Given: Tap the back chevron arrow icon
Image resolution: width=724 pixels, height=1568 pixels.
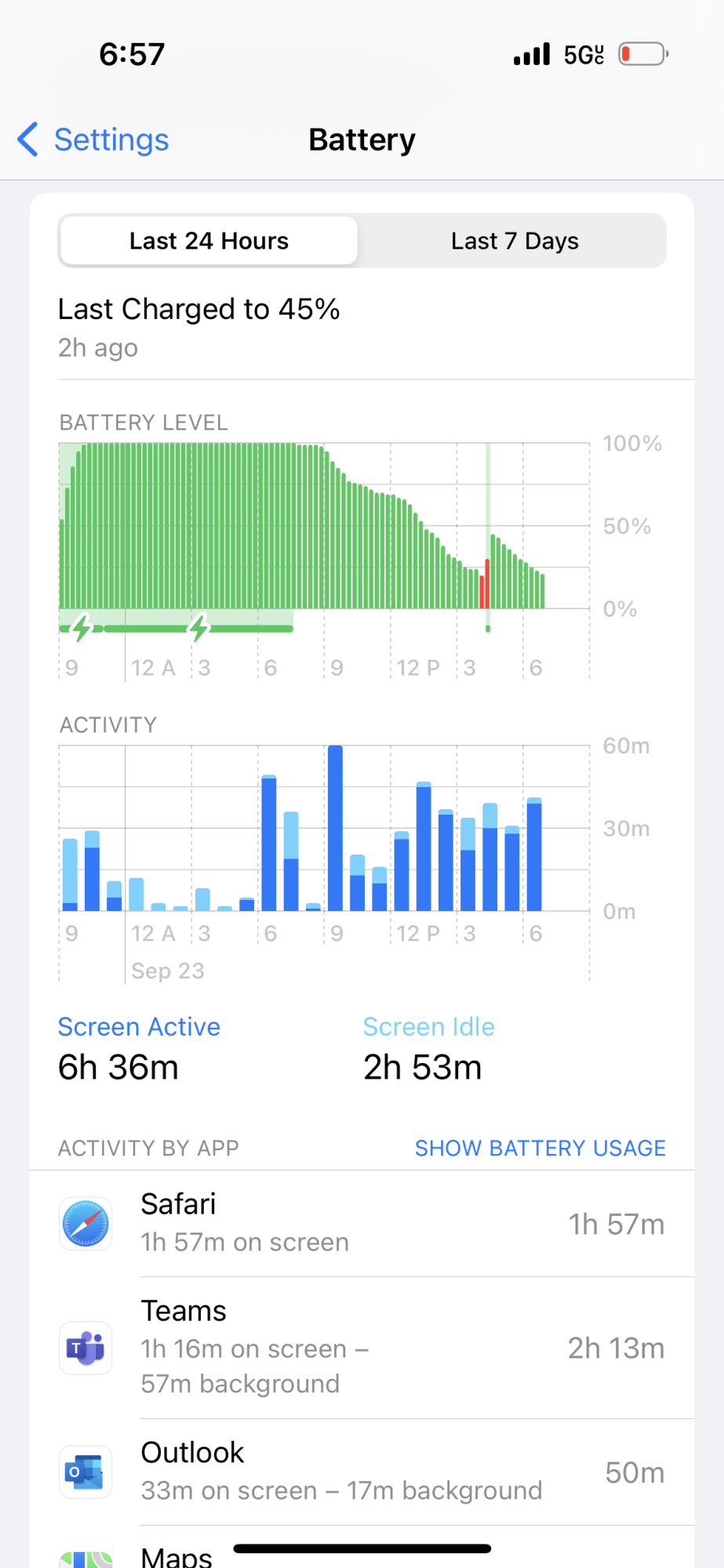Looking at the screenshot, I should pyautogui.click(x=28, y=140).
